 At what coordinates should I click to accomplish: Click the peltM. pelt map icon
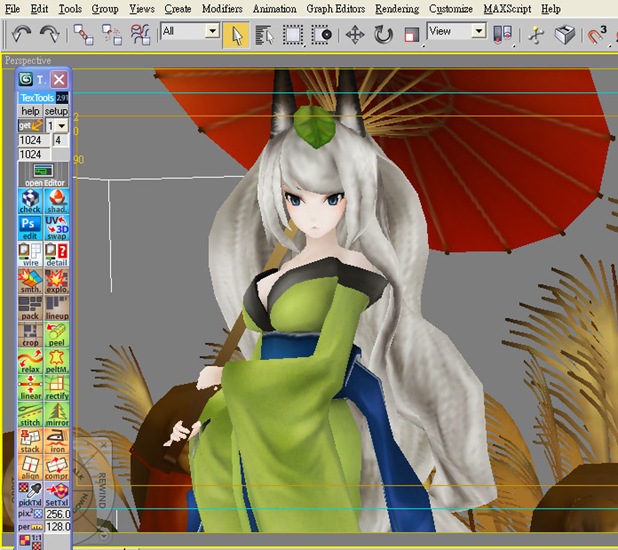click(x=57, y=362)
